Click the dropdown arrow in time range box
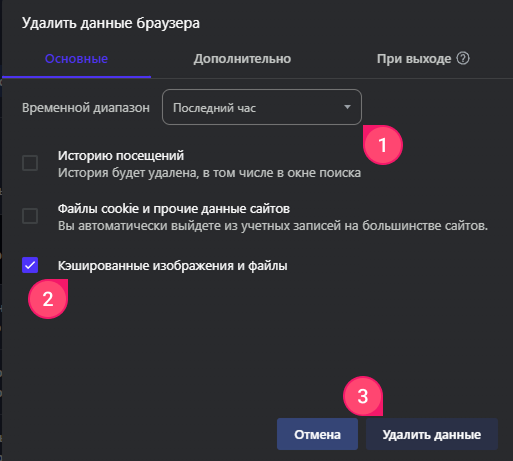Viewport: 513px width, 461px height. click(347, 107)
